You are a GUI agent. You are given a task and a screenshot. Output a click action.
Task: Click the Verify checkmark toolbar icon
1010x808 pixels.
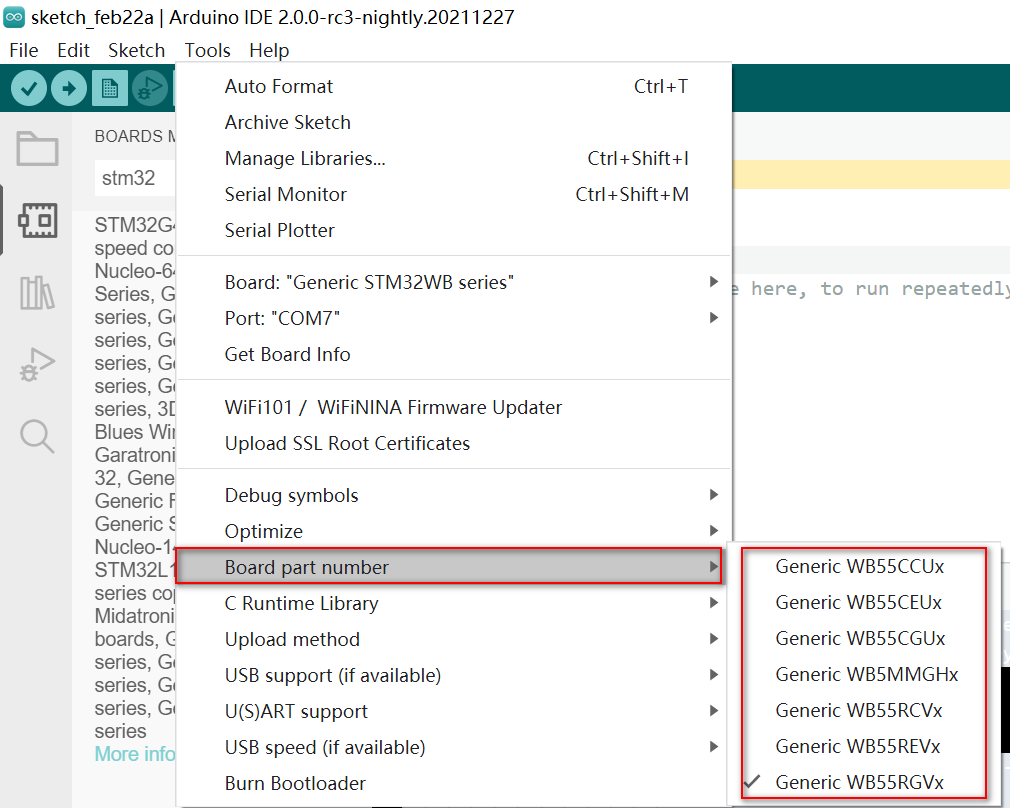click(28, 88)
